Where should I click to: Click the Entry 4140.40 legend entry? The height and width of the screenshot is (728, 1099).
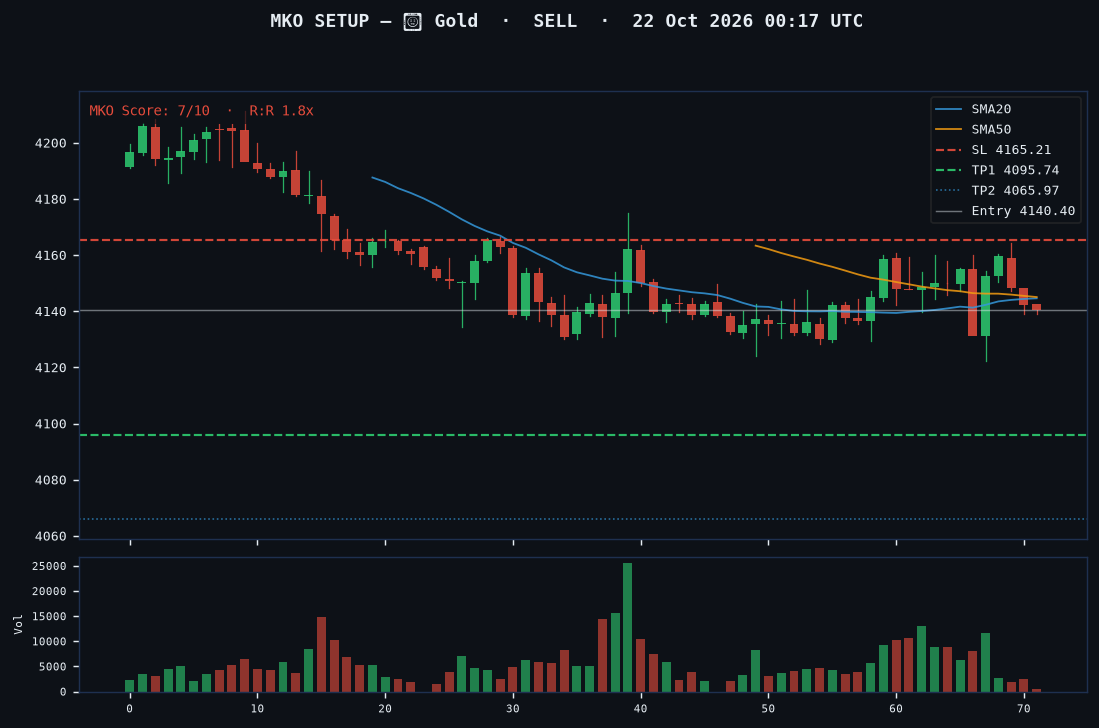click(1005, 210)
